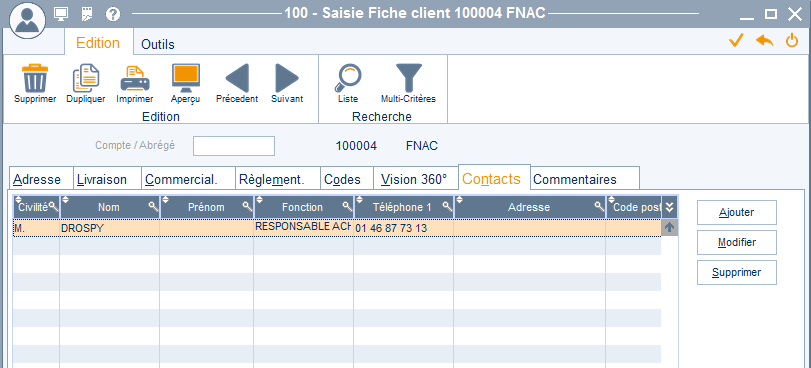
Task: Expand the table columns double-chevron button
Action: pyautogui.click(x=669, y=207)
